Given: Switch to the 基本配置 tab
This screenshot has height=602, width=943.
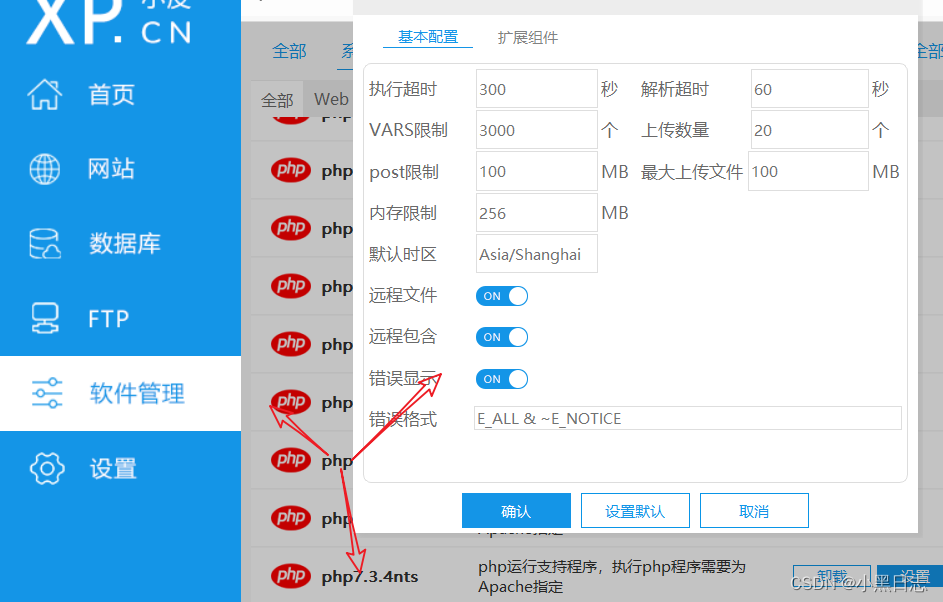Looking at the screenshot, I should pos(428,37).
